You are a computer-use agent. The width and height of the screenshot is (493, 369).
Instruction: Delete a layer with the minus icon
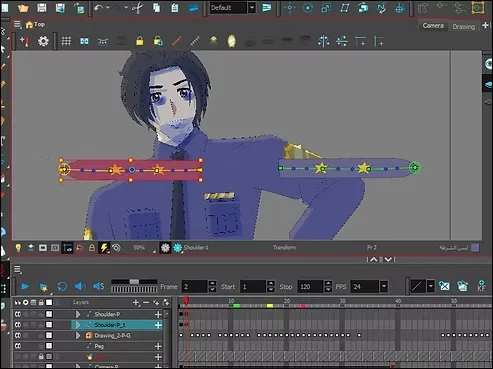pos(146,302)
